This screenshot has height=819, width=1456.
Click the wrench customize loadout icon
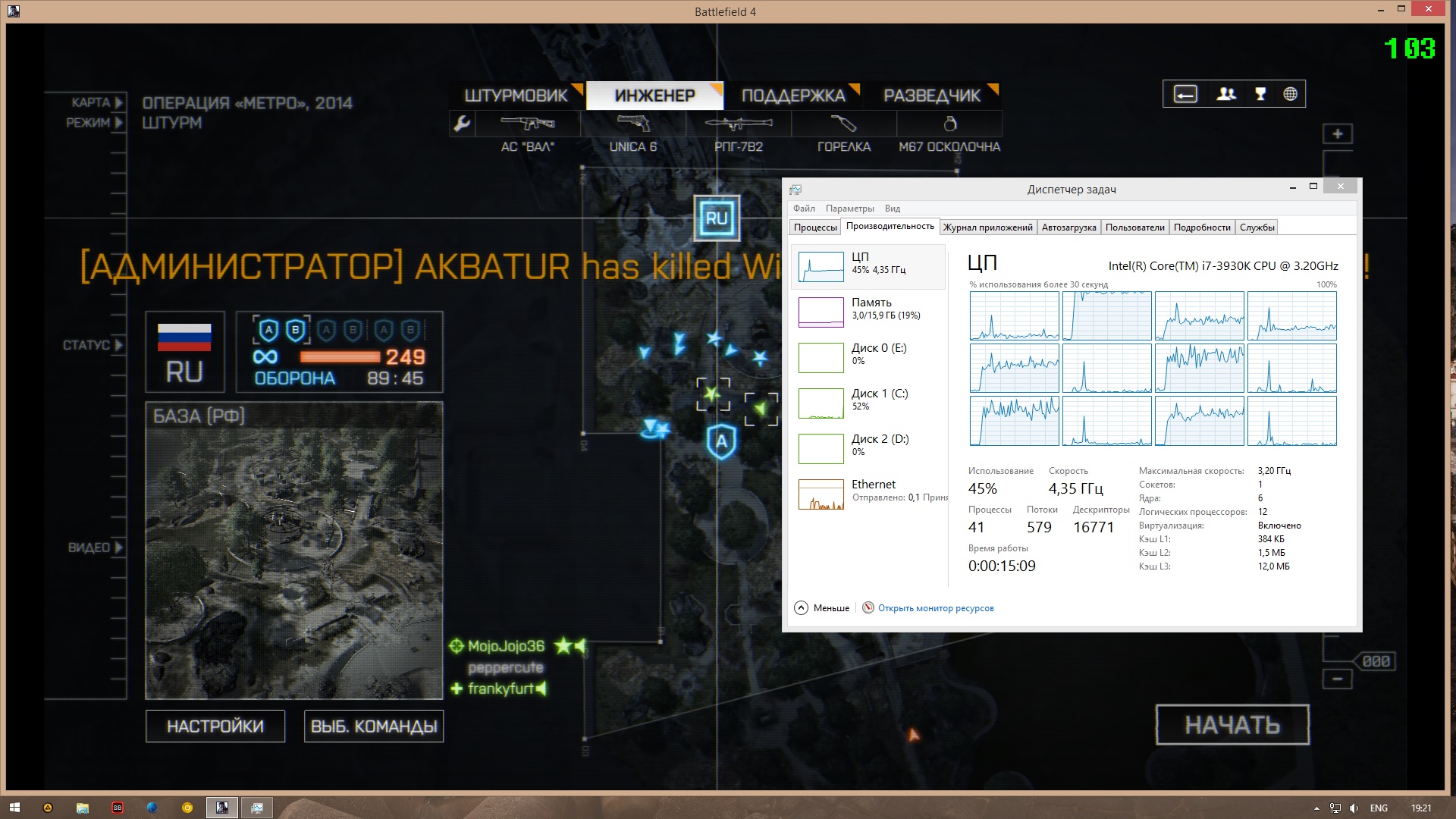(462, 123)
